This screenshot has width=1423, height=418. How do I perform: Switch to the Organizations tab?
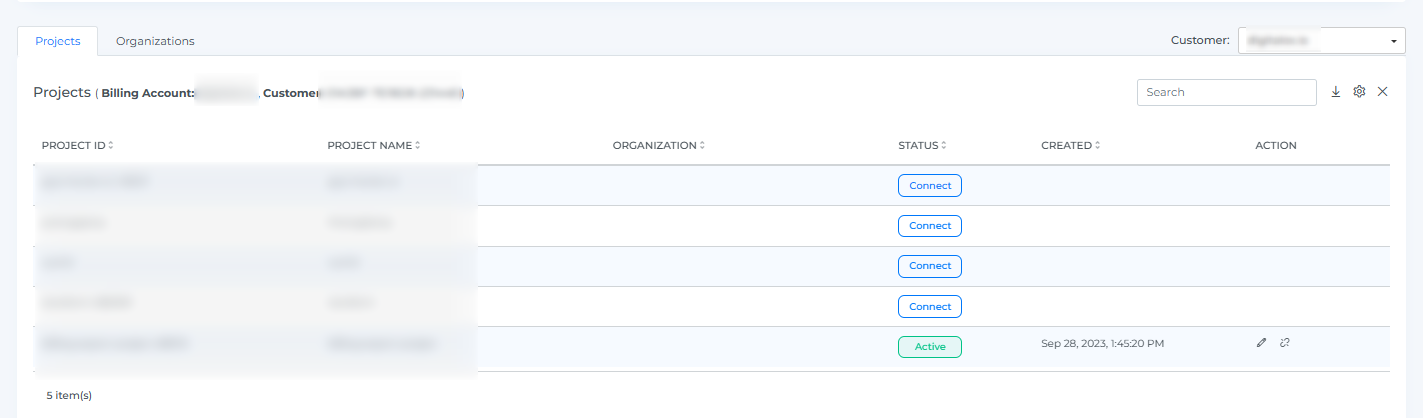[x=155, y=41]
